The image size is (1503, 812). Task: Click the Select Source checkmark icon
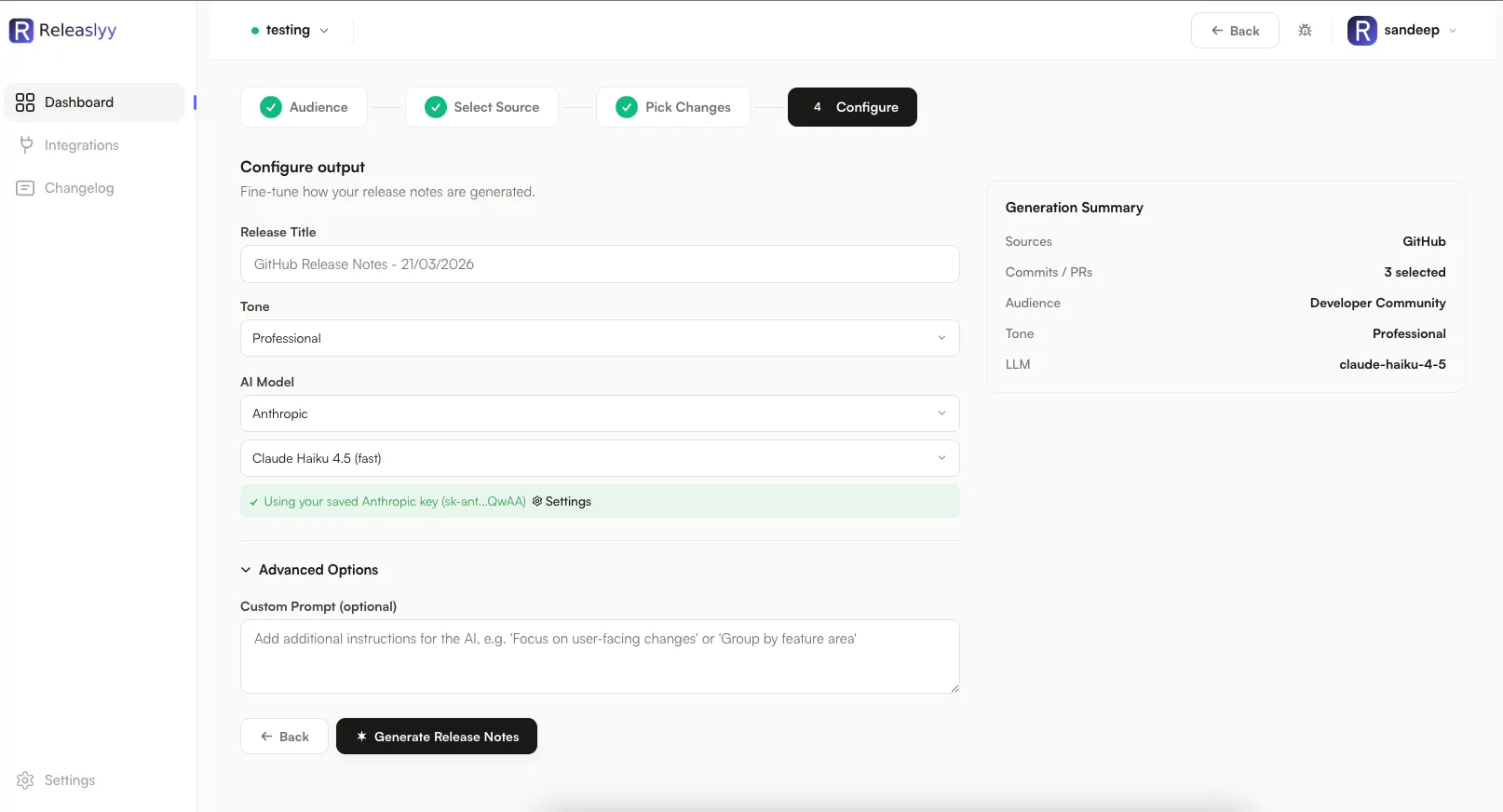click(x=436, y=107)
